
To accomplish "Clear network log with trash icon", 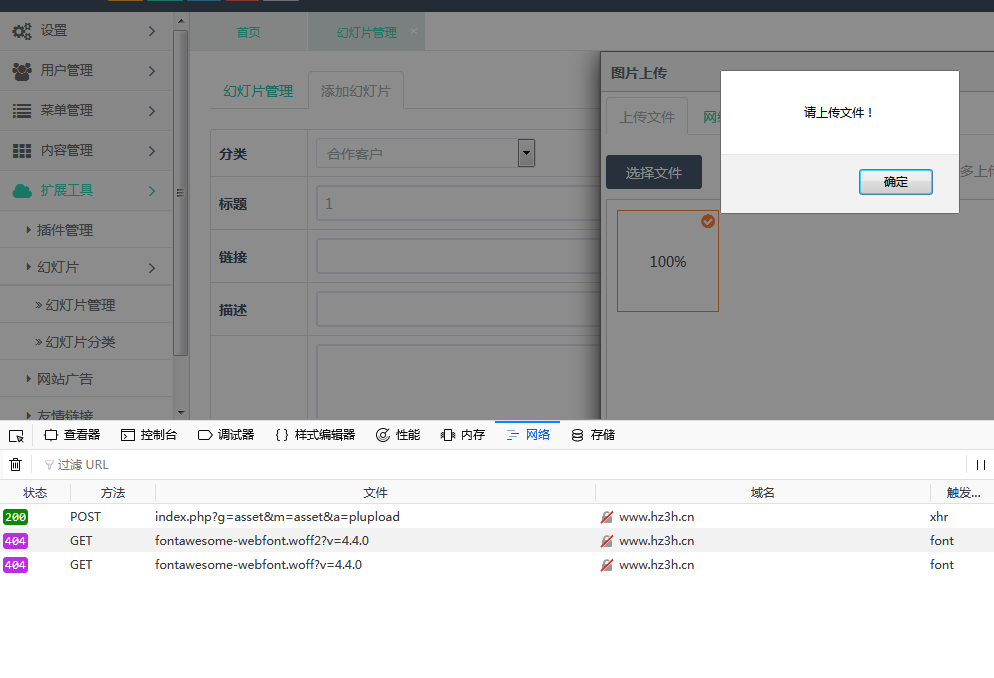I will 15,464.
